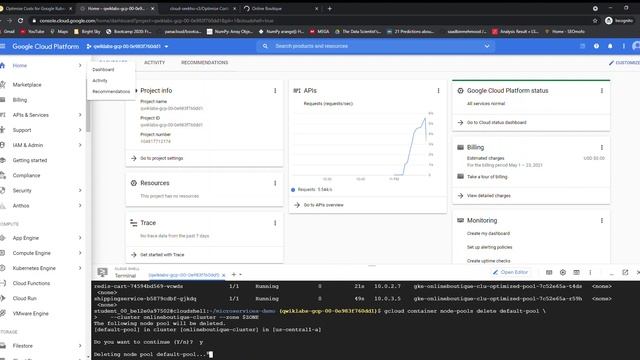The width and height of the screenshot is (640, 360).
Task: Expand APIs & Services submenu chevron
Action: pyautogui.click(x=80, y=115)
